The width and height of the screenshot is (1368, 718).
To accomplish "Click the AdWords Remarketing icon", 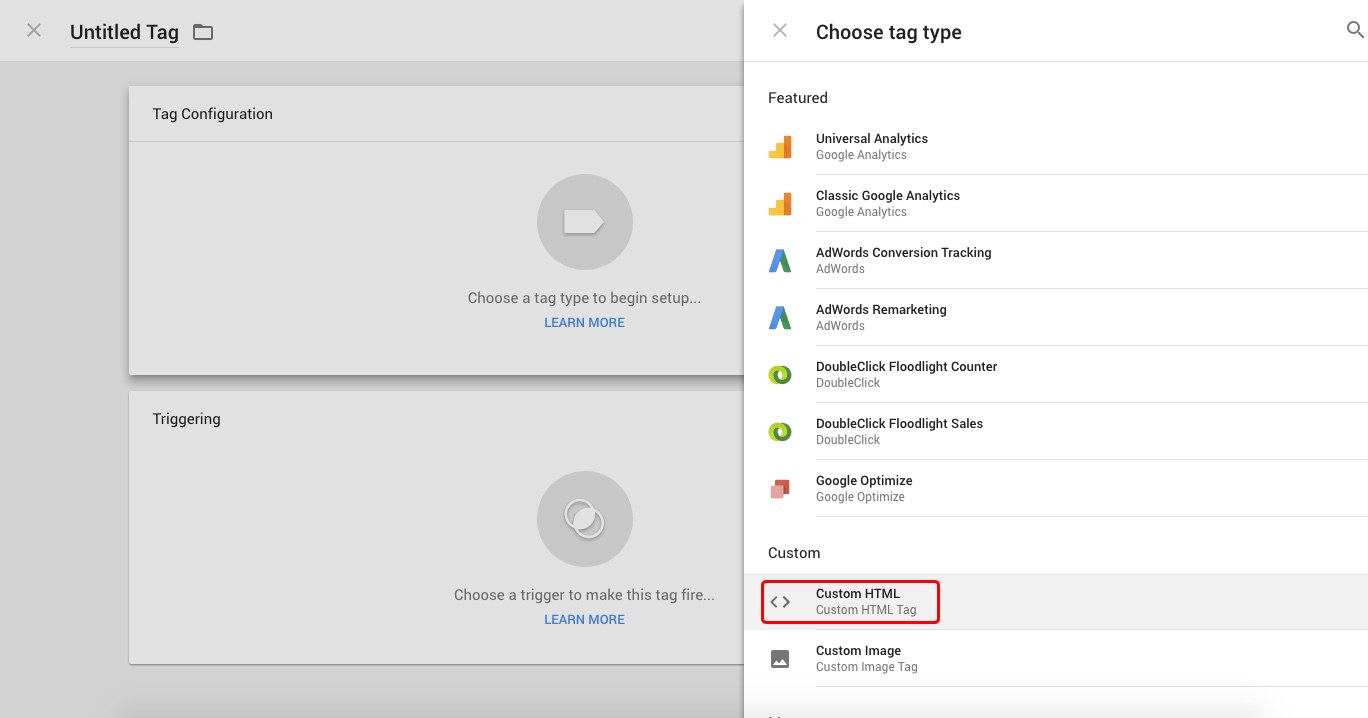I will [780, 318].
